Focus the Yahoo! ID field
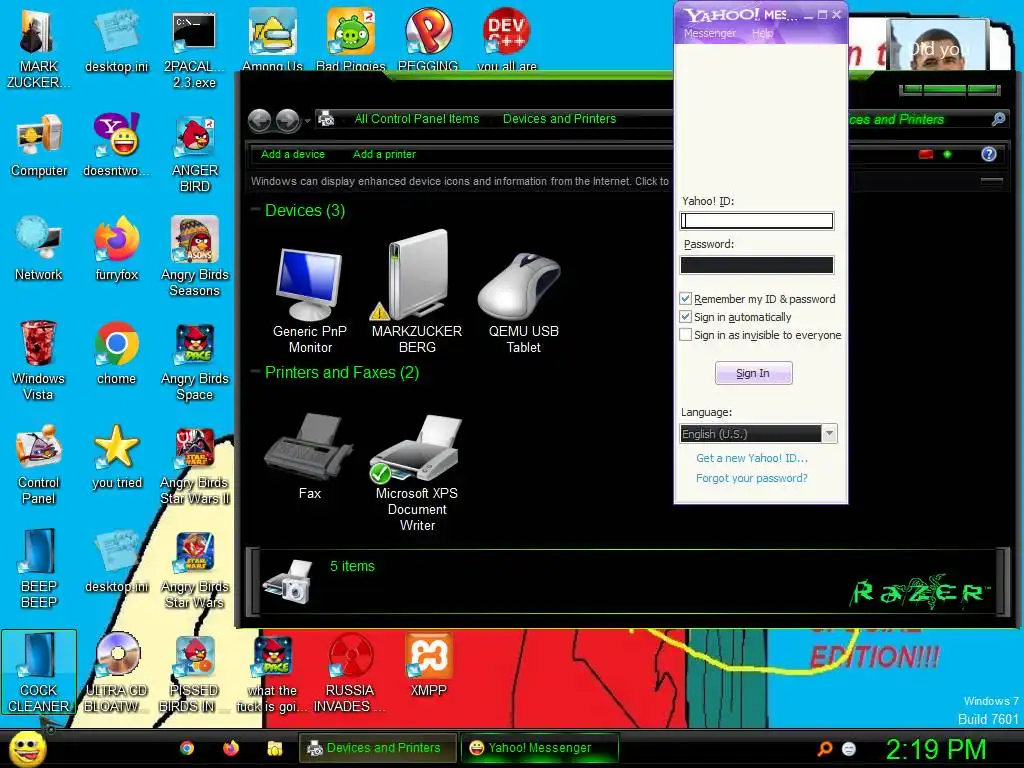The image size is (1024, 768). 756,221
